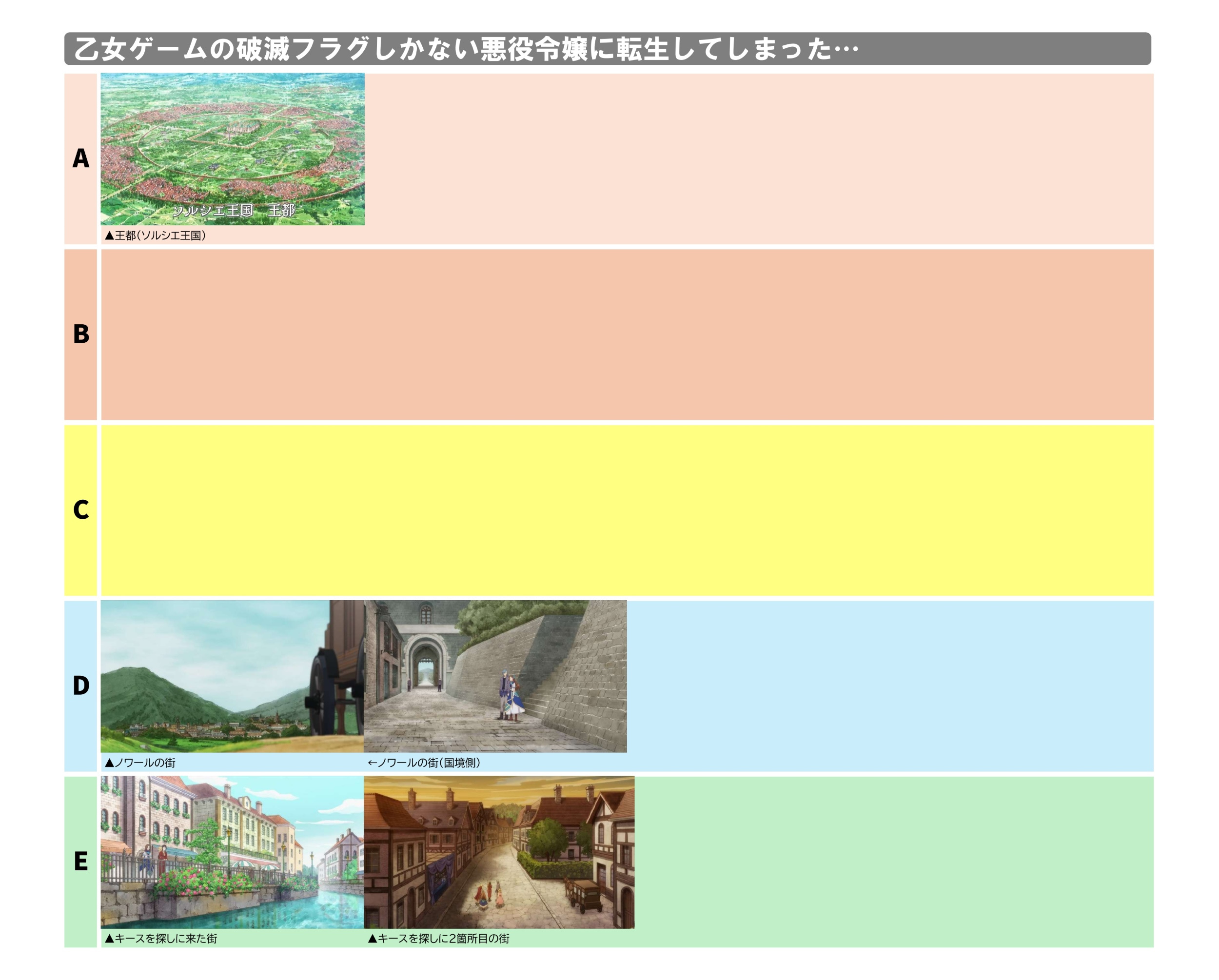Click caption ▲王都(ソルシエ王国)

point(156,235)
